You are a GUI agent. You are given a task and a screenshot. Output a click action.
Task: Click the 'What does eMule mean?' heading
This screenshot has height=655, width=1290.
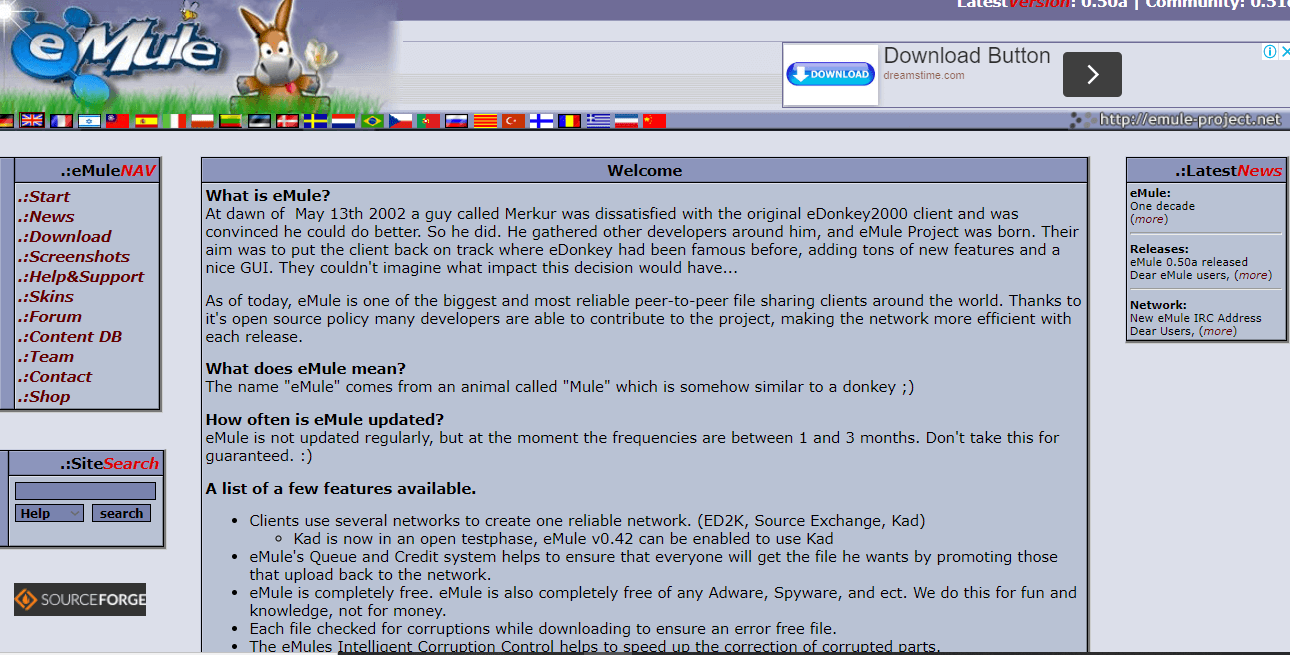306,369
